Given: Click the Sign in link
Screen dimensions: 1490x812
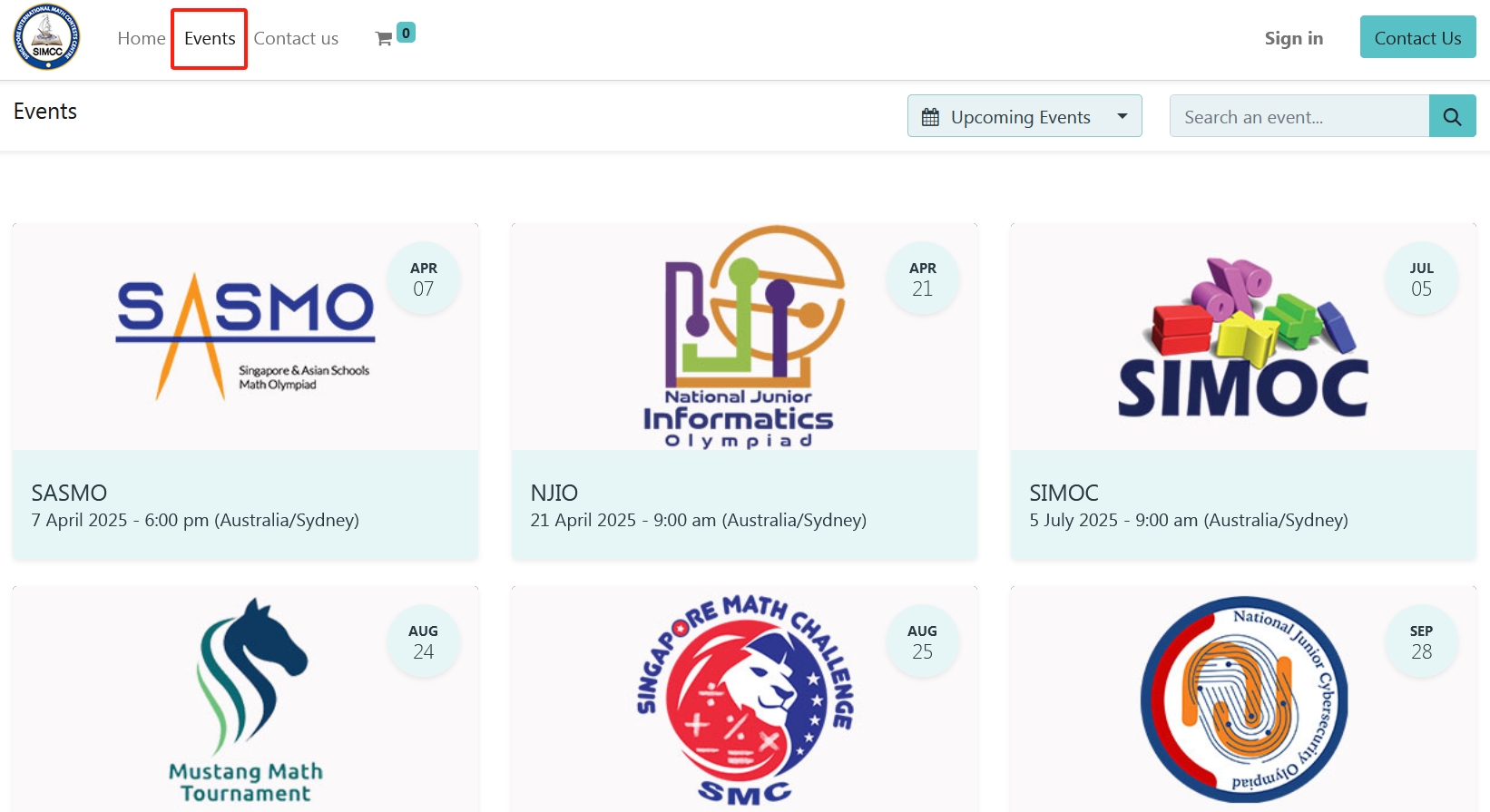Looking at the screenshot, I should pos(1293,38).
